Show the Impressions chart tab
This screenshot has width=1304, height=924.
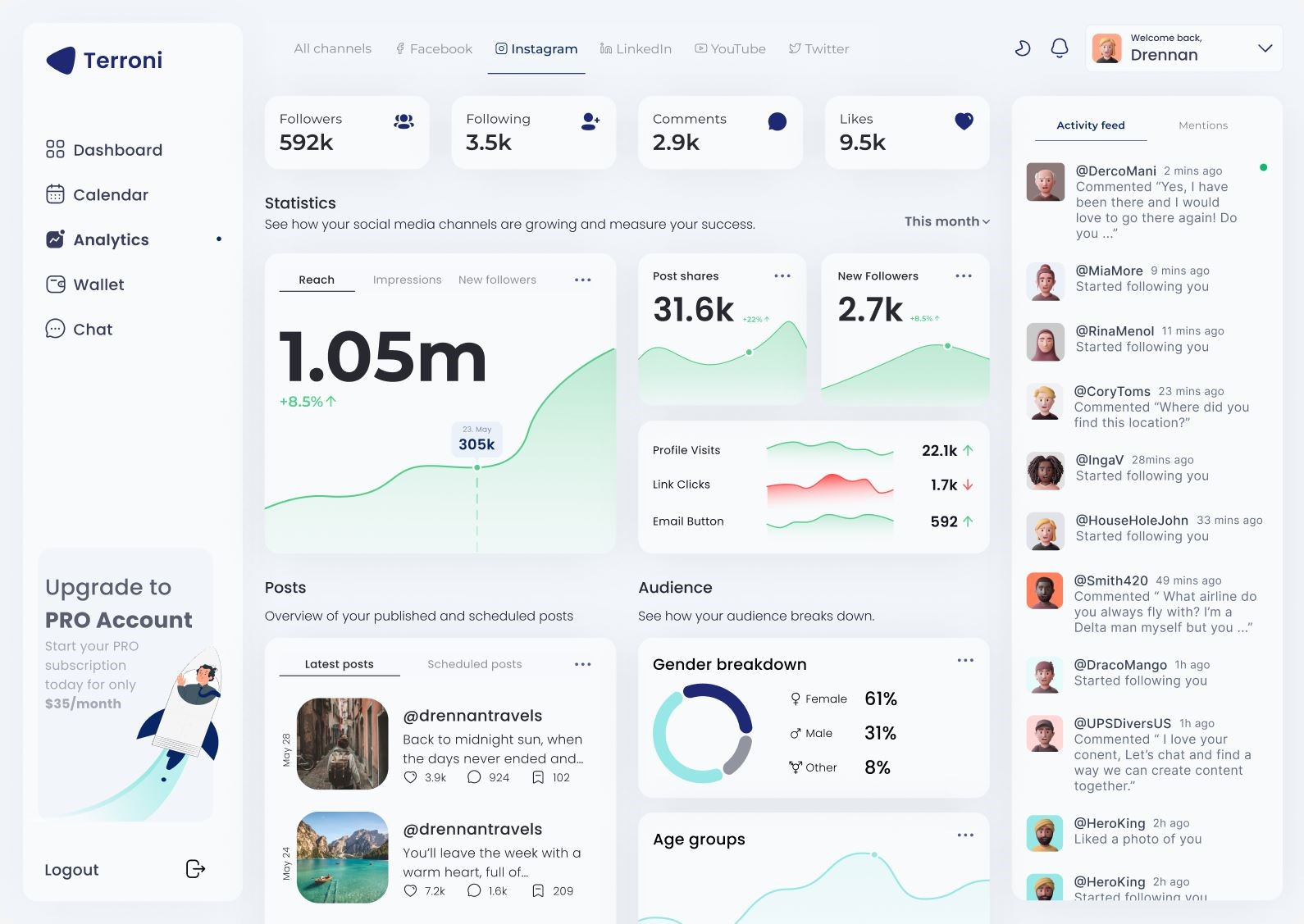click(x=407, y=280)
